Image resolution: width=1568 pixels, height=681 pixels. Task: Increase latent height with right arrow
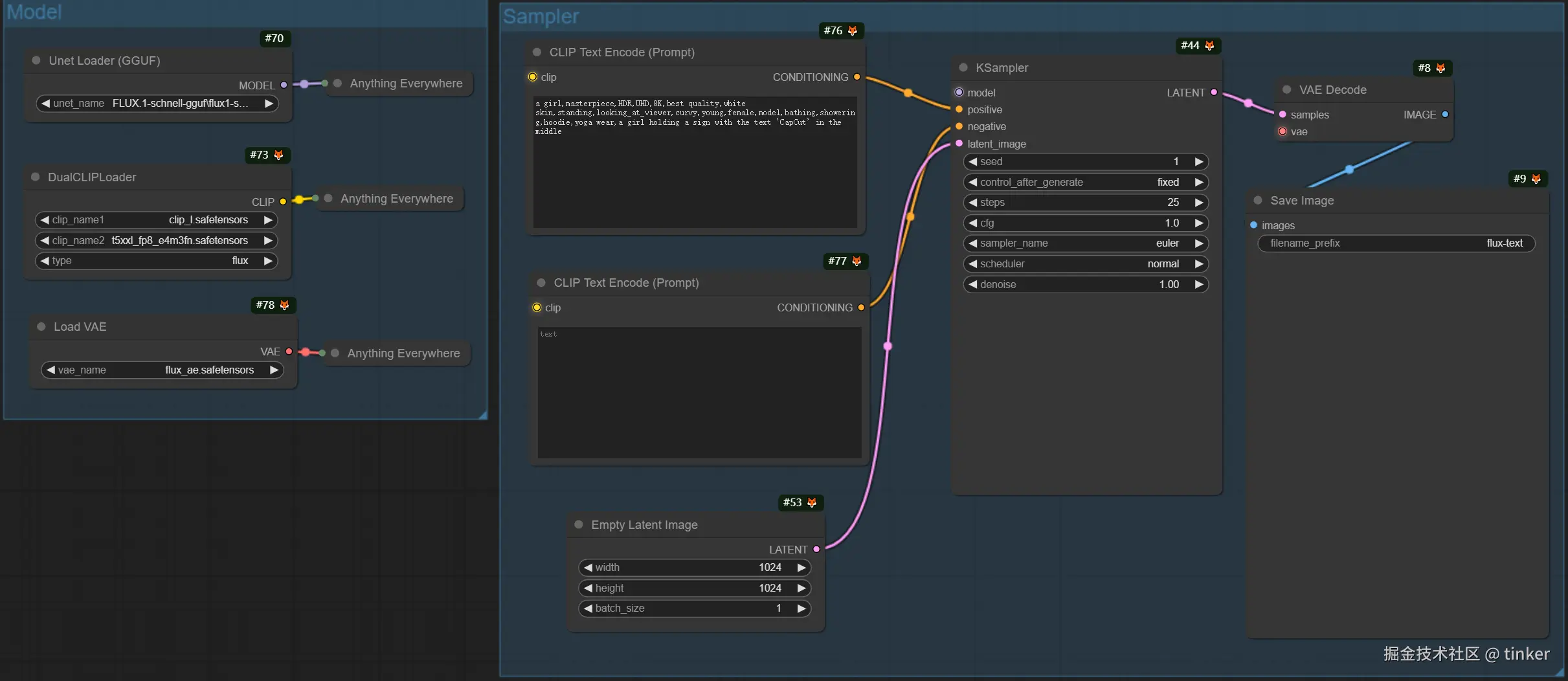point(801,588)
